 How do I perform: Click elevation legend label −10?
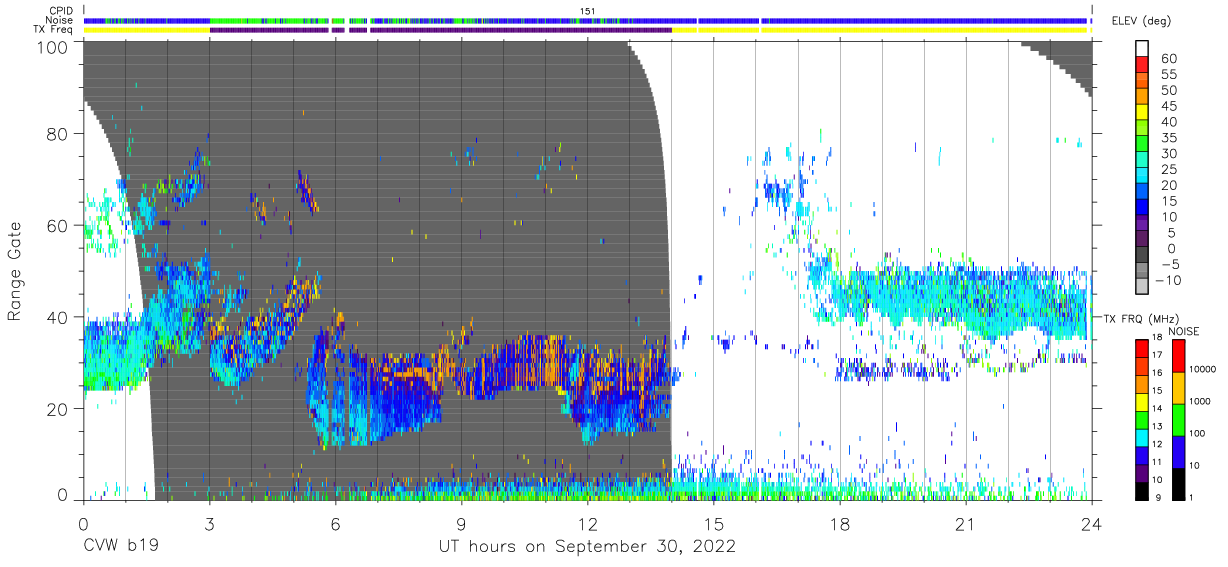pyautogui.click(x=1171, y=281)
